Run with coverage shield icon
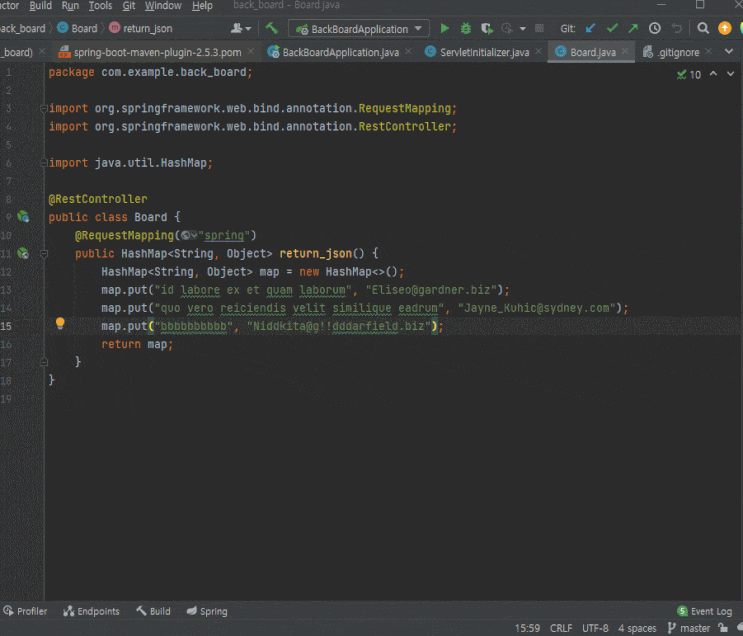 tap(487, 28)
